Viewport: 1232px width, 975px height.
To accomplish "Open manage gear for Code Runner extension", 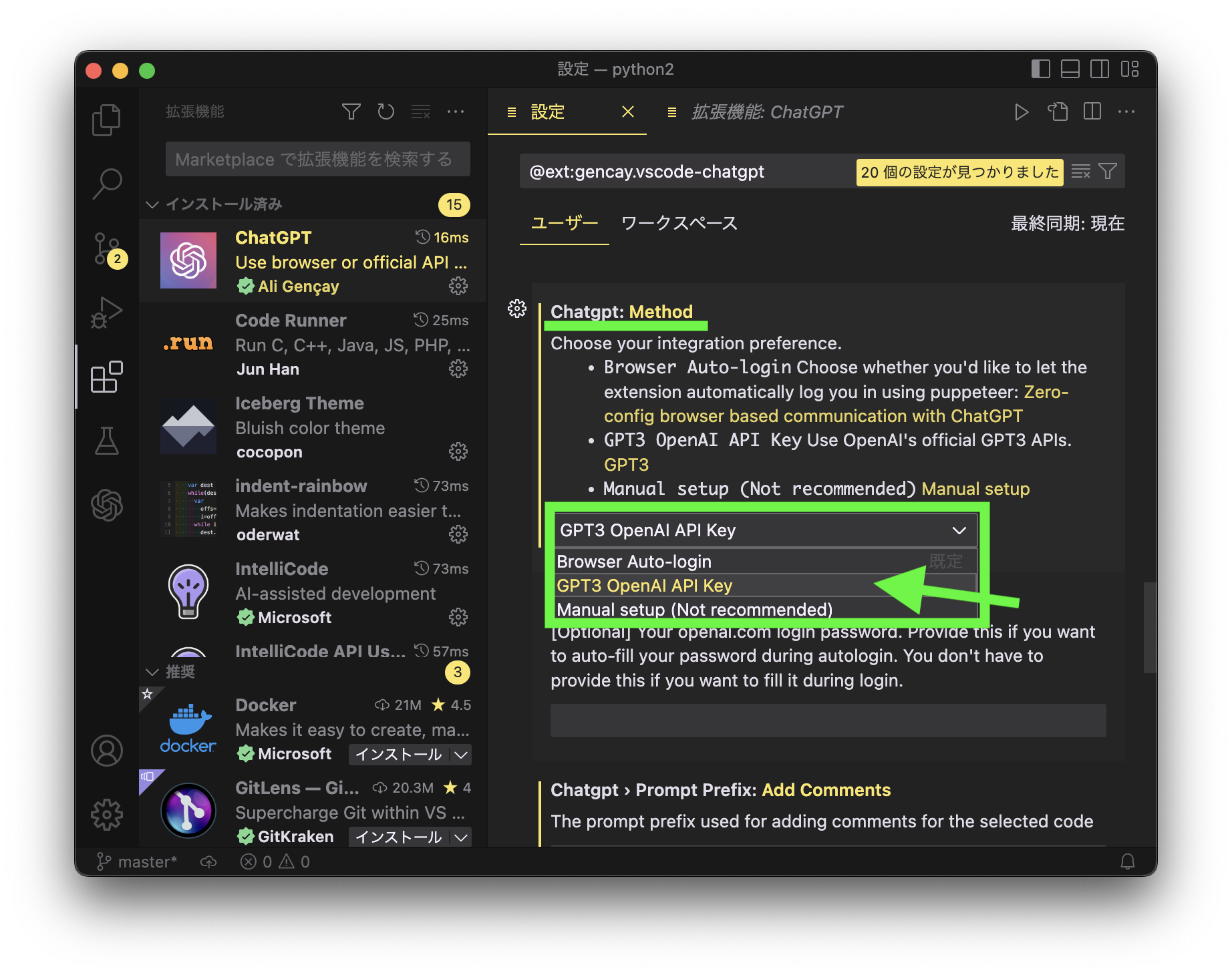I will pyautogui.click(x=458, y=369).
